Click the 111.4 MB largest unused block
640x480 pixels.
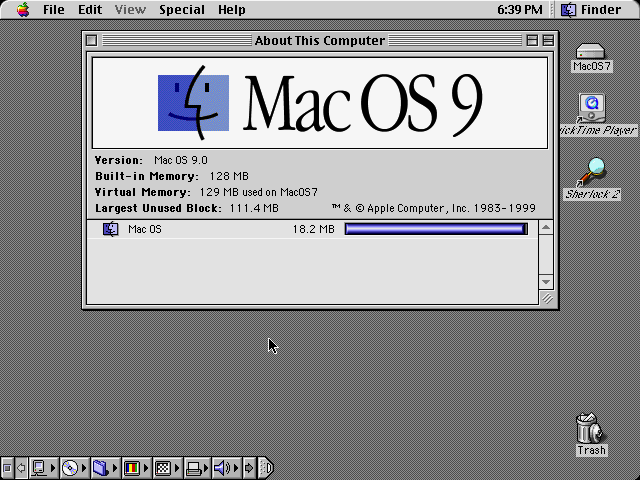pos(254,208)
